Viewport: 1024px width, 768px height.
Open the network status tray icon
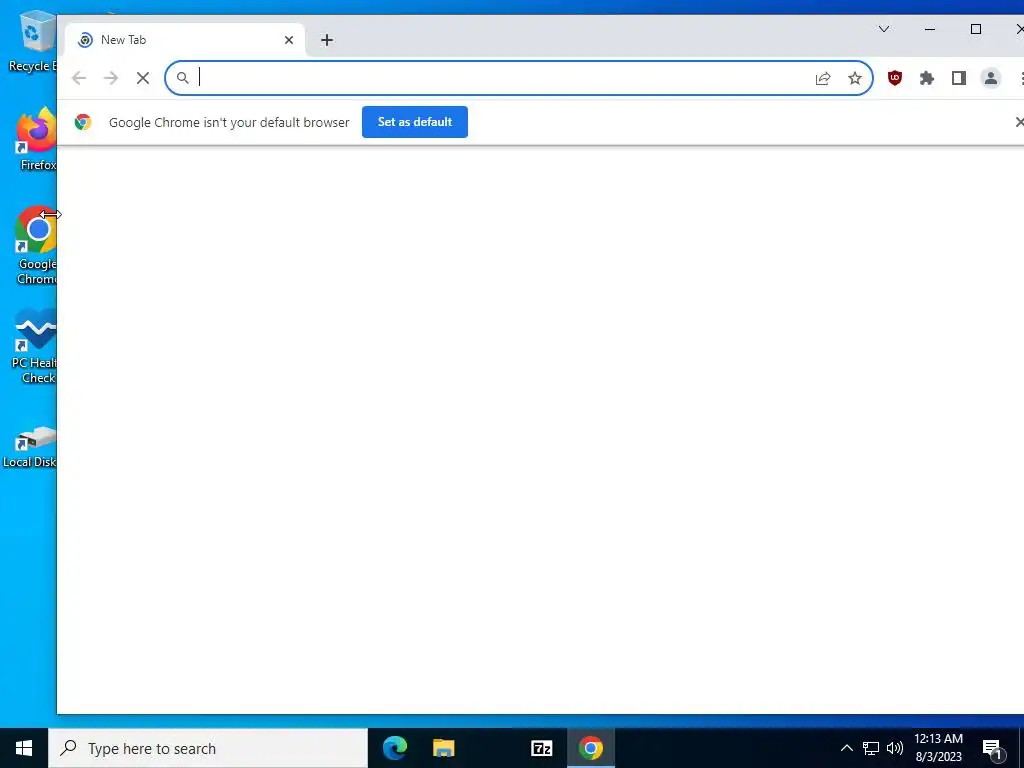pos(871,748)
